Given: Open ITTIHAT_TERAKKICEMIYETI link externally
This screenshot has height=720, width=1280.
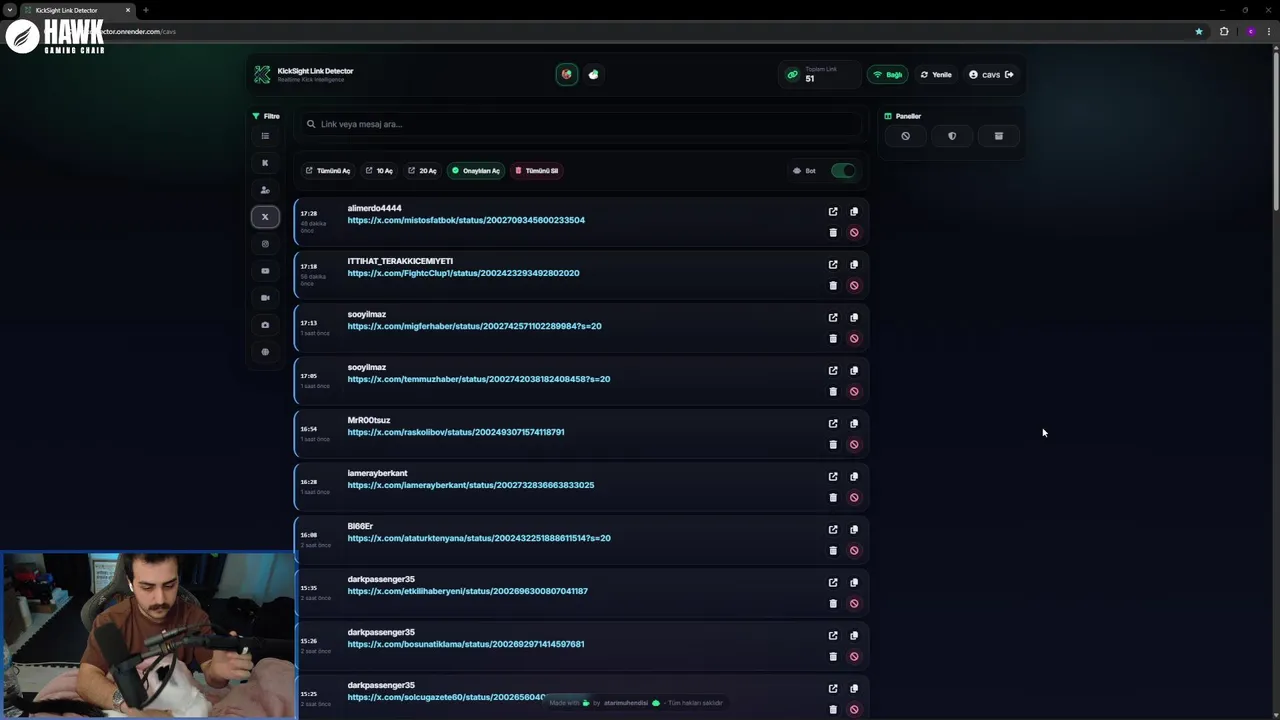Looking at the screenshot, I should pyautogui.click(x=833, y=265).
